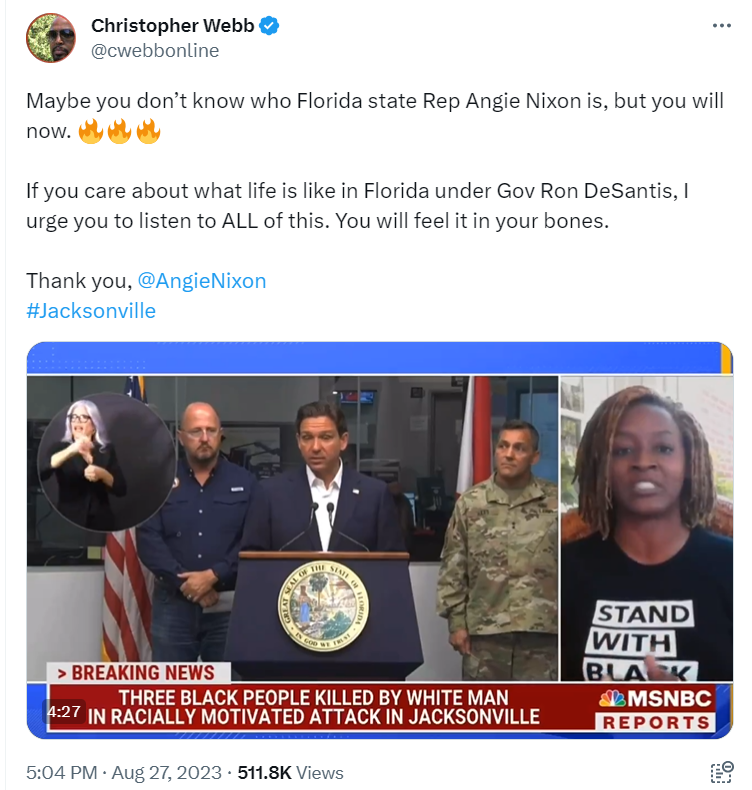This screenshot has height=790, width=752.
Task: Click the dashed note icon beside Views
Action: (x=722, y=772)
